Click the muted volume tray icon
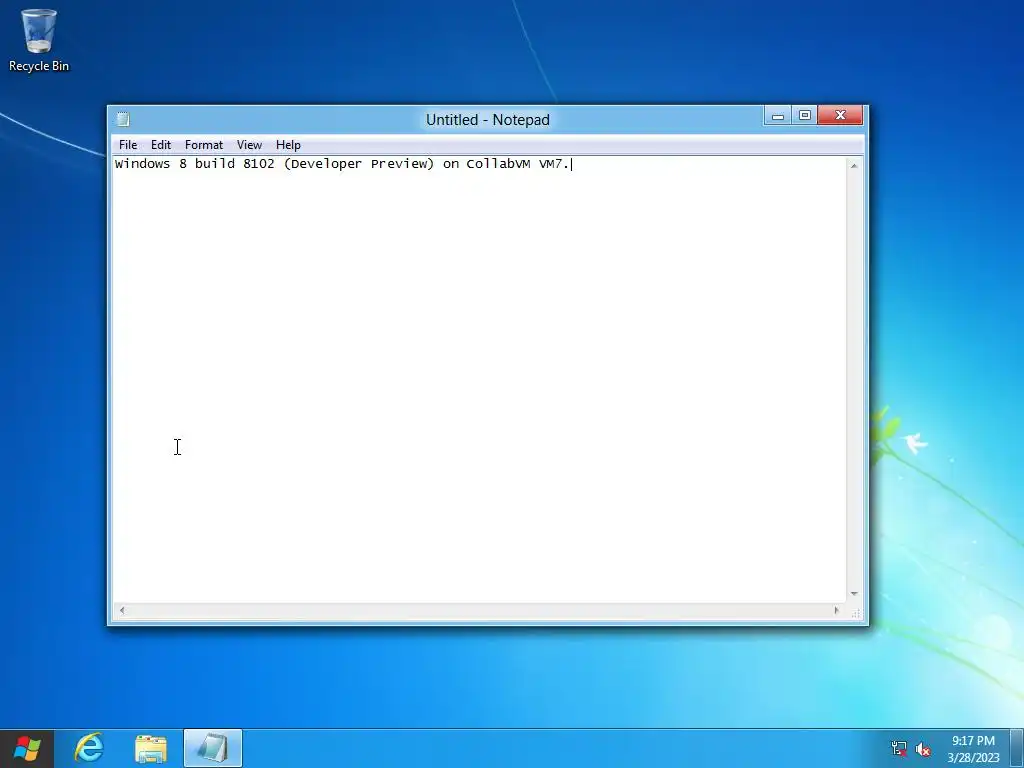The image size is (1024, 768). (923, 748)
